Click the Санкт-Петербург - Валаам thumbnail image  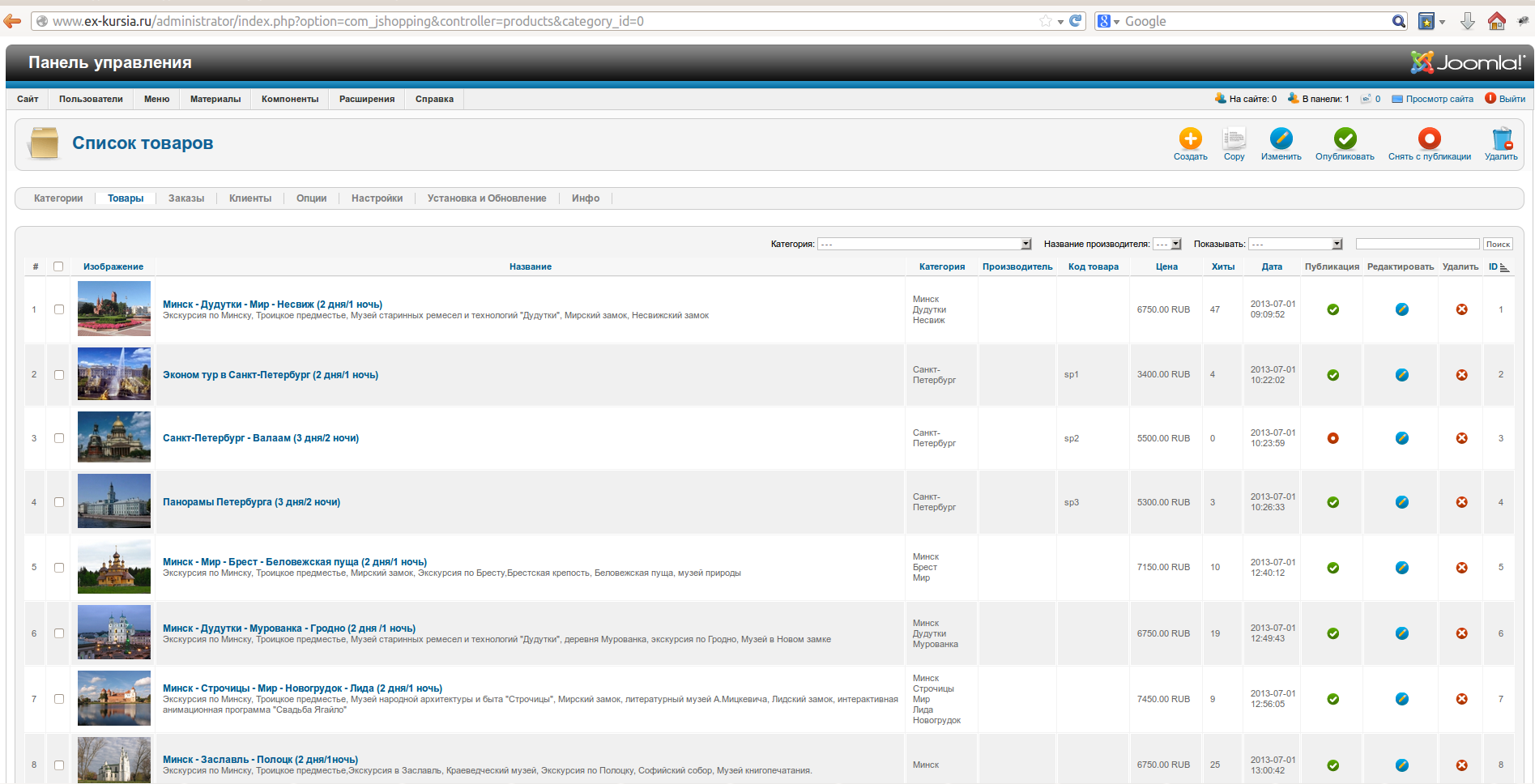coord(114,437)
